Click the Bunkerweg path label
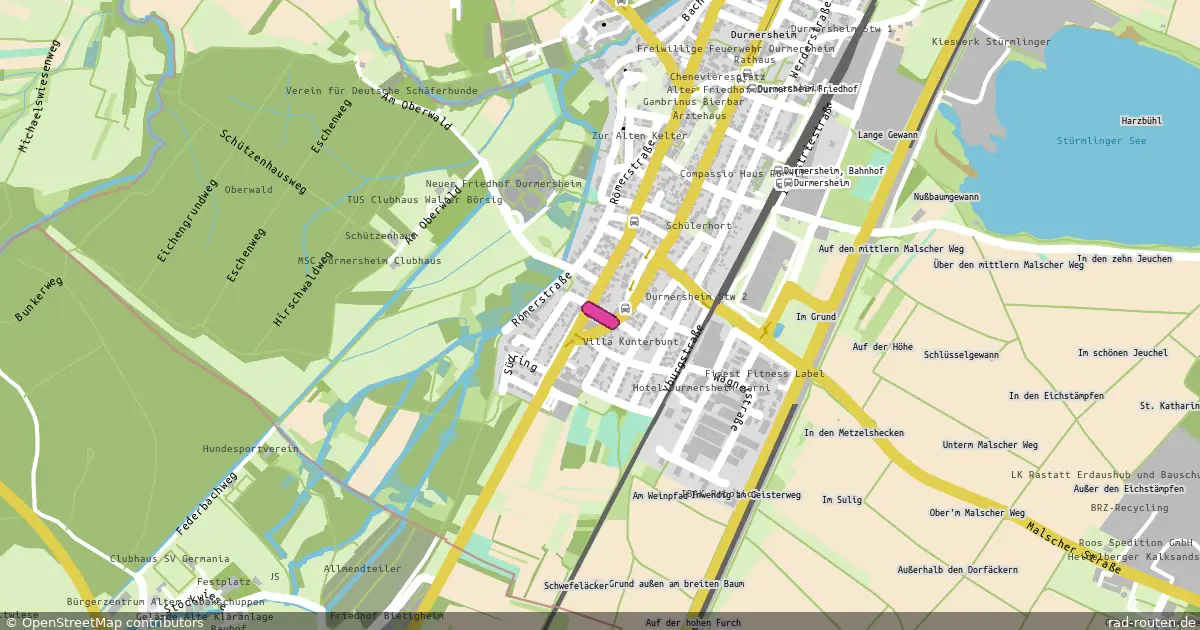Viewport: 1200px width, 630px height. pos(39,299)
